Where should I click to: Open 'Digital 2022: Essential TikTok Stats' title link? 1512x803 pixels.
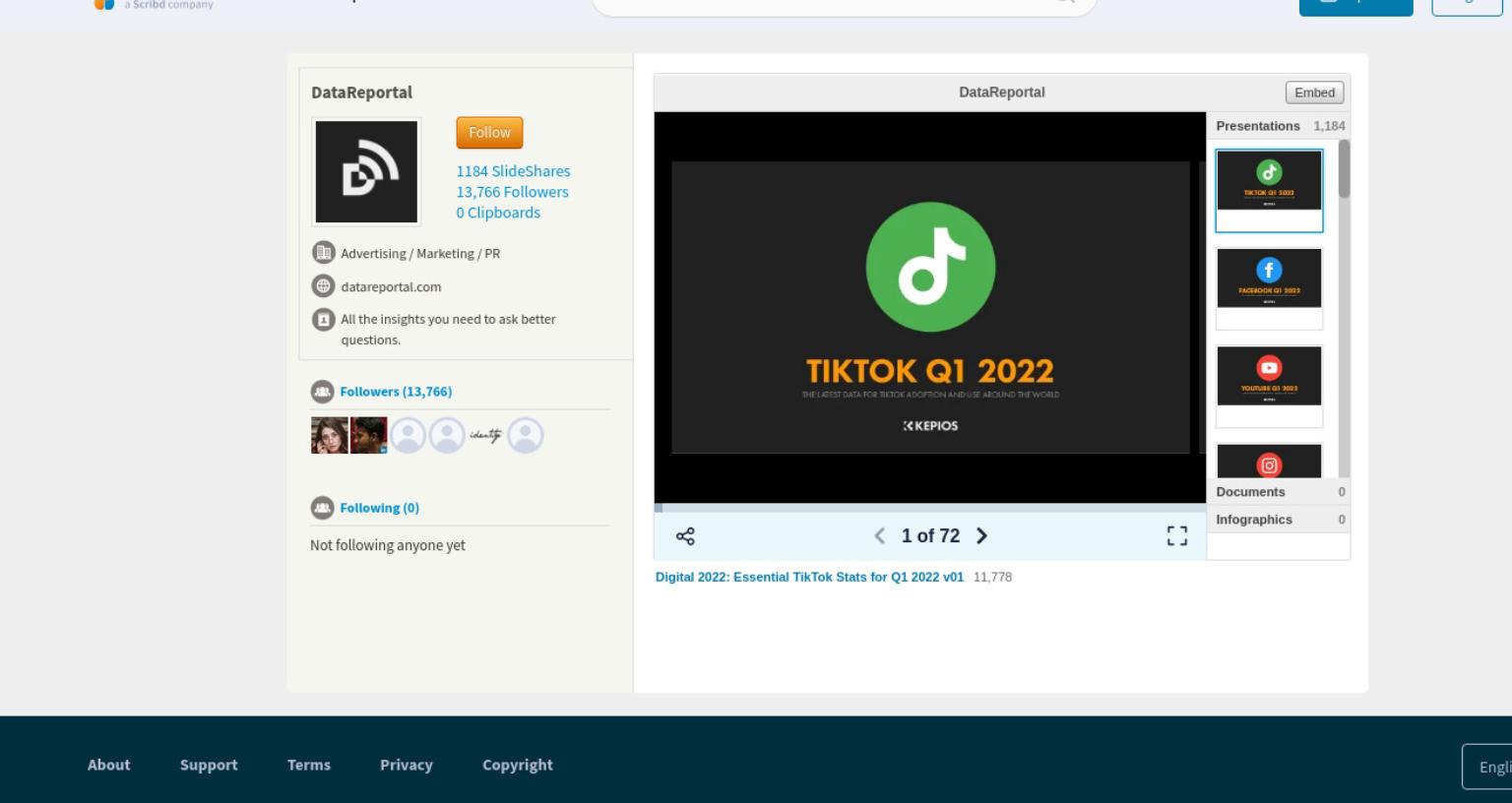pos(809,577)
